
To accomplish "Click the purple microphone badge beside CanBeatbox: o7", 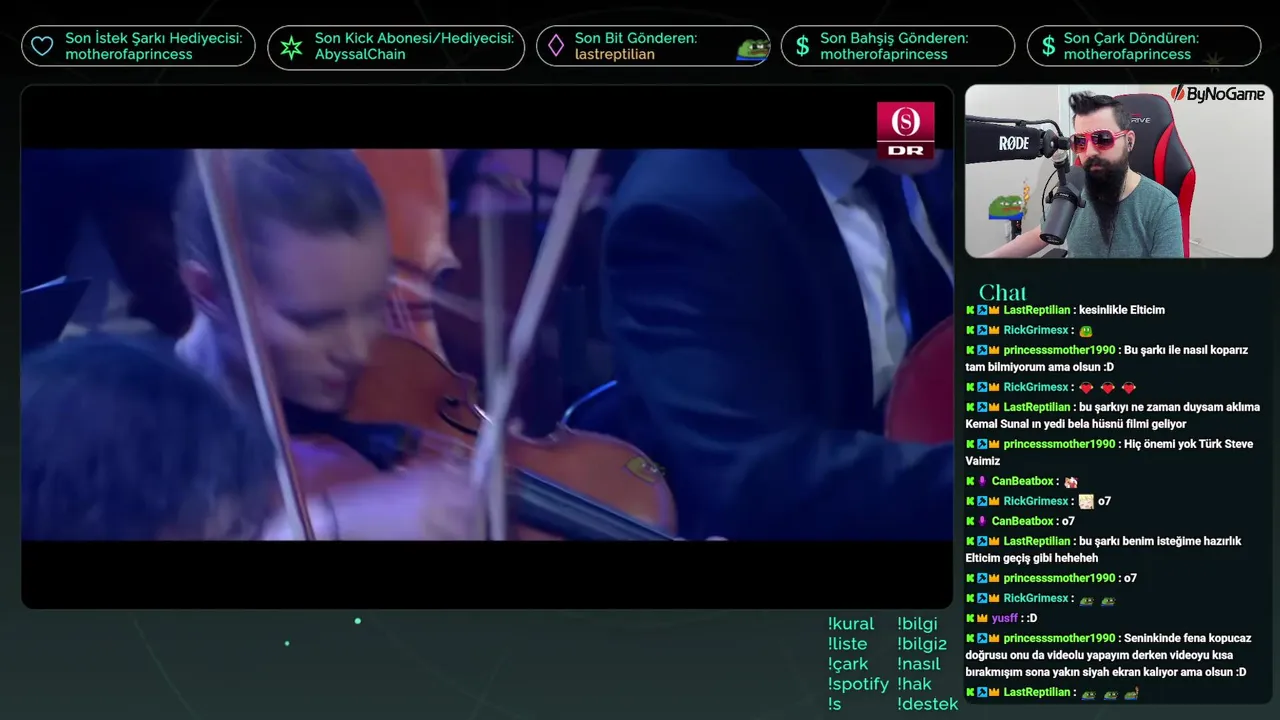I will pos(982,521).
